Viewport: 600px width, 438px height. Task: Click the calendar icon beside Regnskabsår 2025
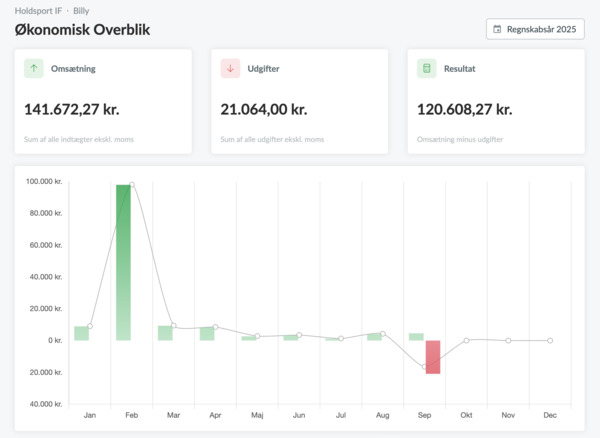498,30
